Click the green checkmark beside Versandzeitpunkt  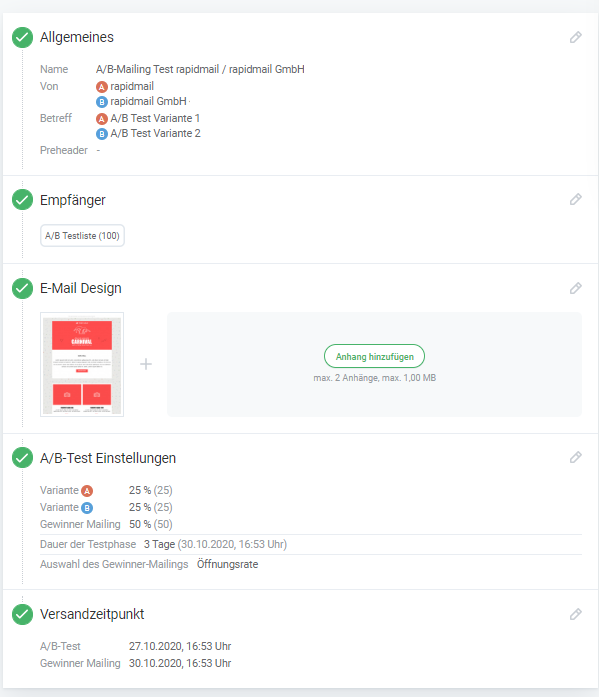22,614
